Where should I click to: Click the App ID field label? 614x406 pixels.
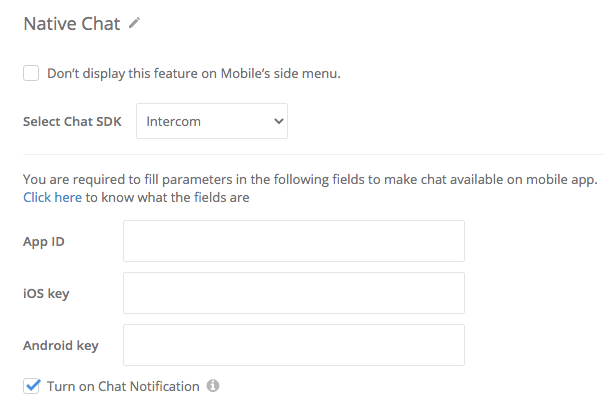click(x=44, y=242)
